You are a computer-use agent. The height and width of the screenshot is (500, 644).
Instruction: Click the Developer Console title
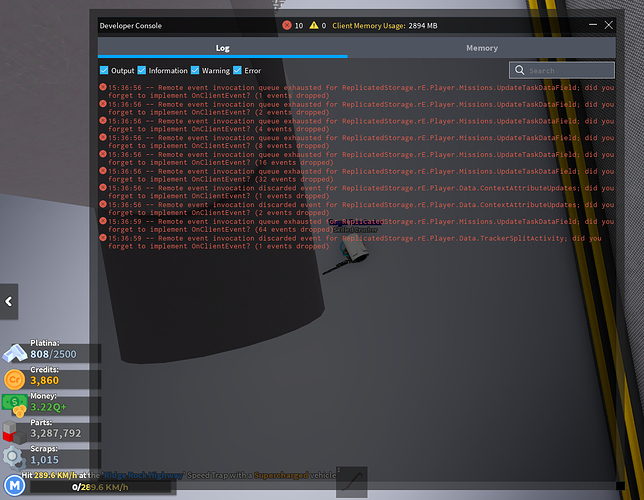pyautogui.click(x=131, y=25)
